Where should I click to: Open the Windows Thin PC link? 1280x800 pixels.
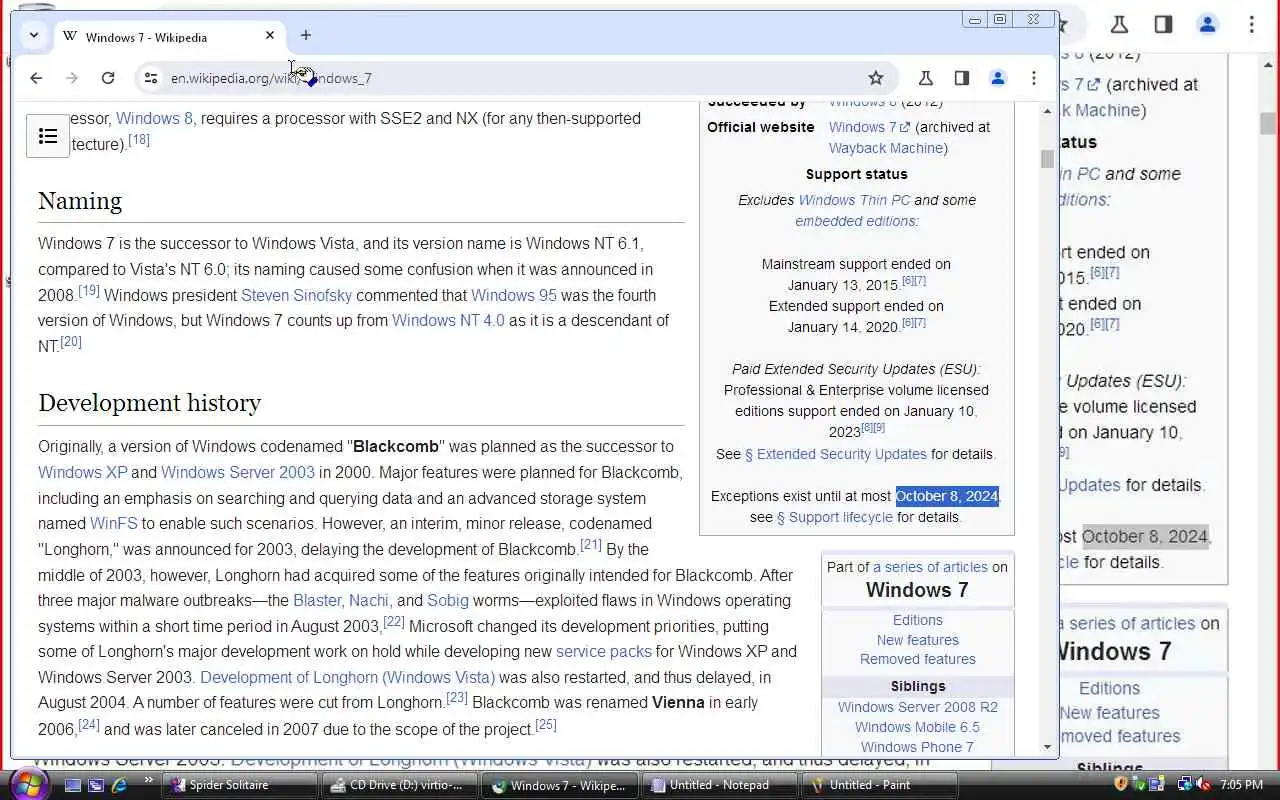point(854,200)
